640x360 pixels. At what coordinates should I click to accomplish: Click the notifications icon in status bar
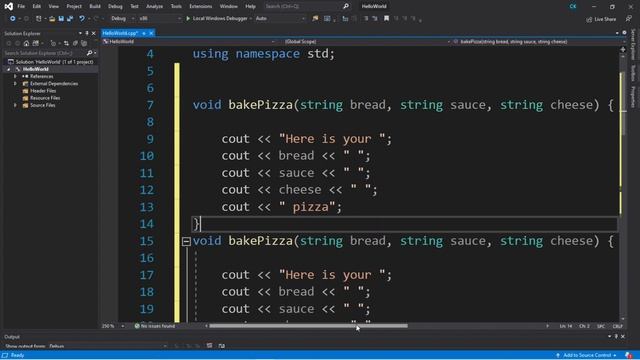coord(629,356)
